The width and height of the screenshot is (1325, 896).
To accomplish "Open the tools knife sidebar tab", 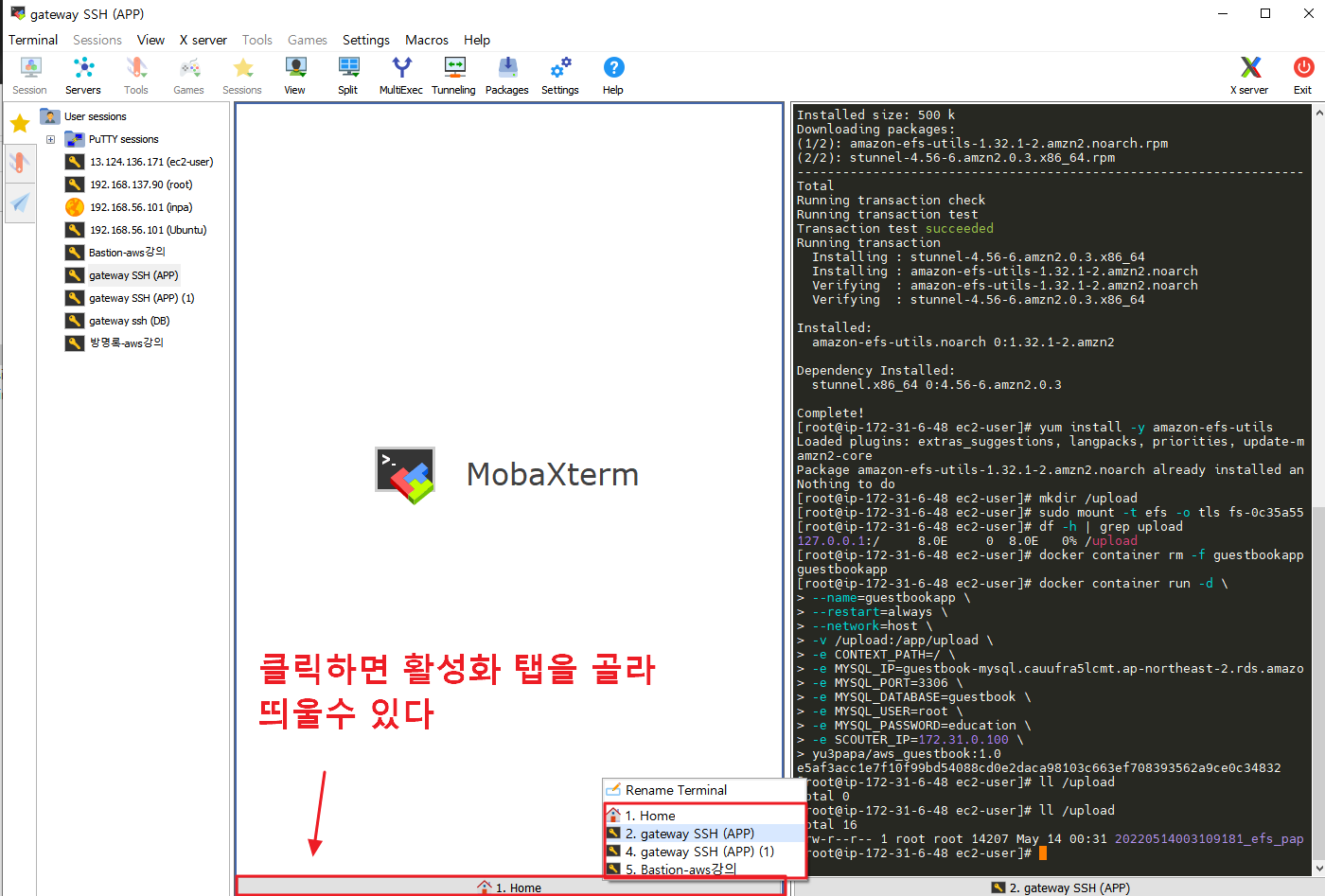I will (x=20, y=162).
